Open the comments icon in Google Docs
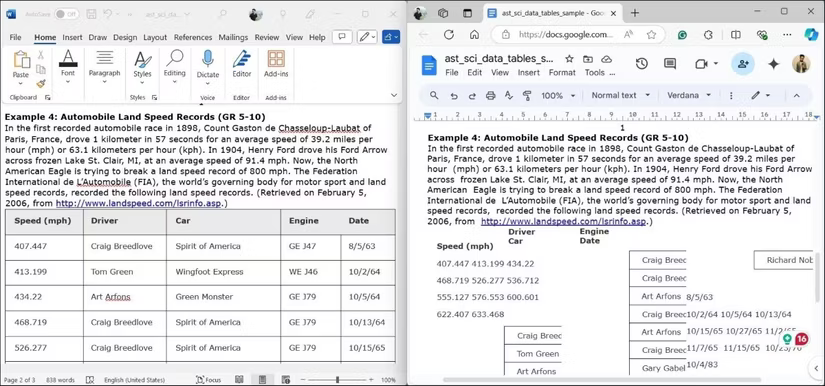 (670, 64)
